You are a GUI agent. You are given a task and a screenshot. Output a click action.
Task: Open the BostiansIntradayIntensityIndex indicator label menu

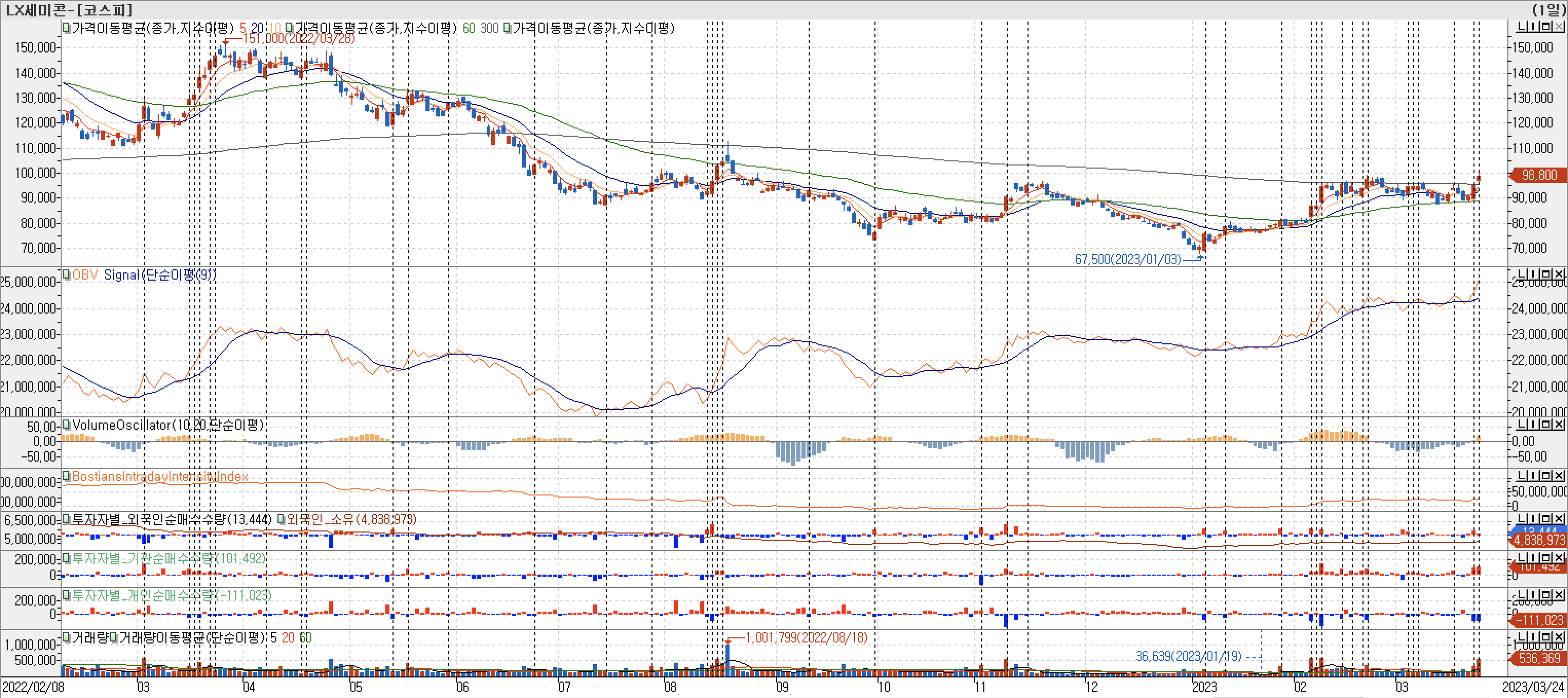pos(161,477)
